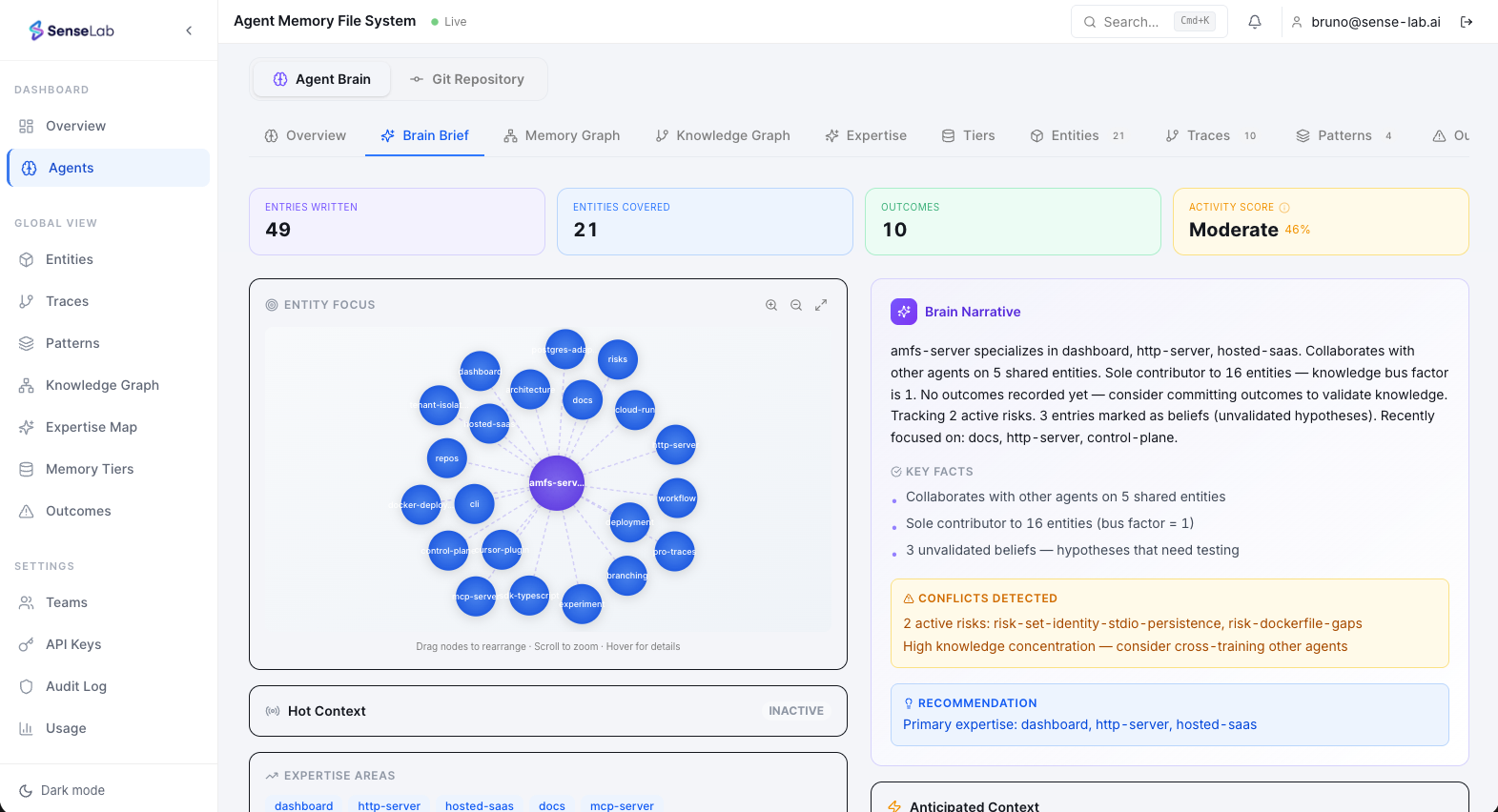This screenshot has width=1498, height=812.
Task: Switch to the Traces tab
Action: [1208, 135]
